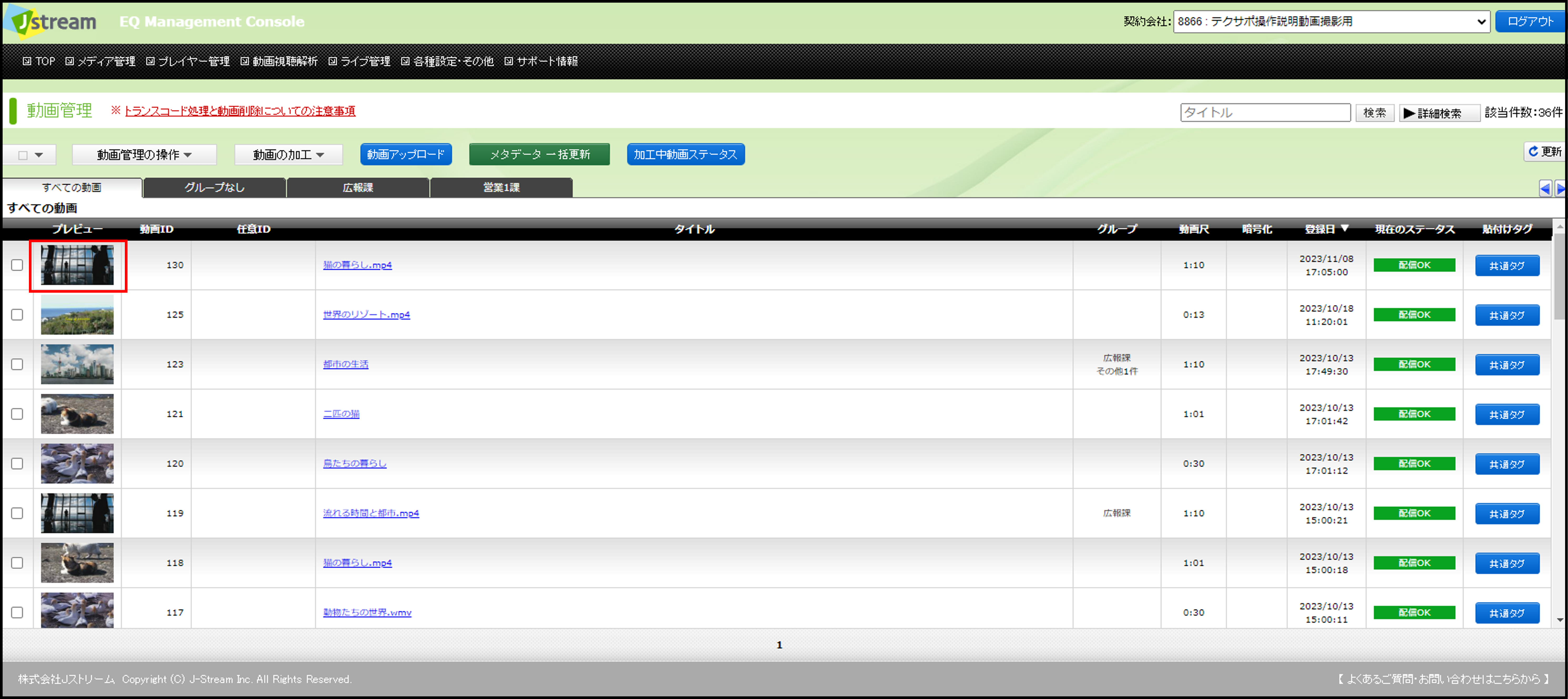Click into the タイトル search field
1568x699 pixels.
click(x=1265, y=113)
